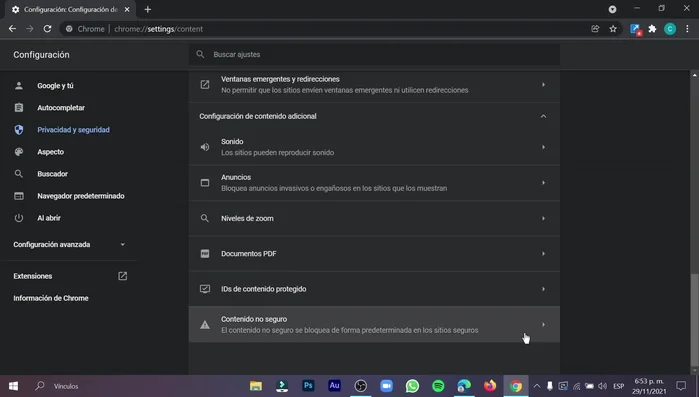699x397 pixels.
Task: Open the share page icon in address bar
Action: pyautogui.click(x=595, y=29)
